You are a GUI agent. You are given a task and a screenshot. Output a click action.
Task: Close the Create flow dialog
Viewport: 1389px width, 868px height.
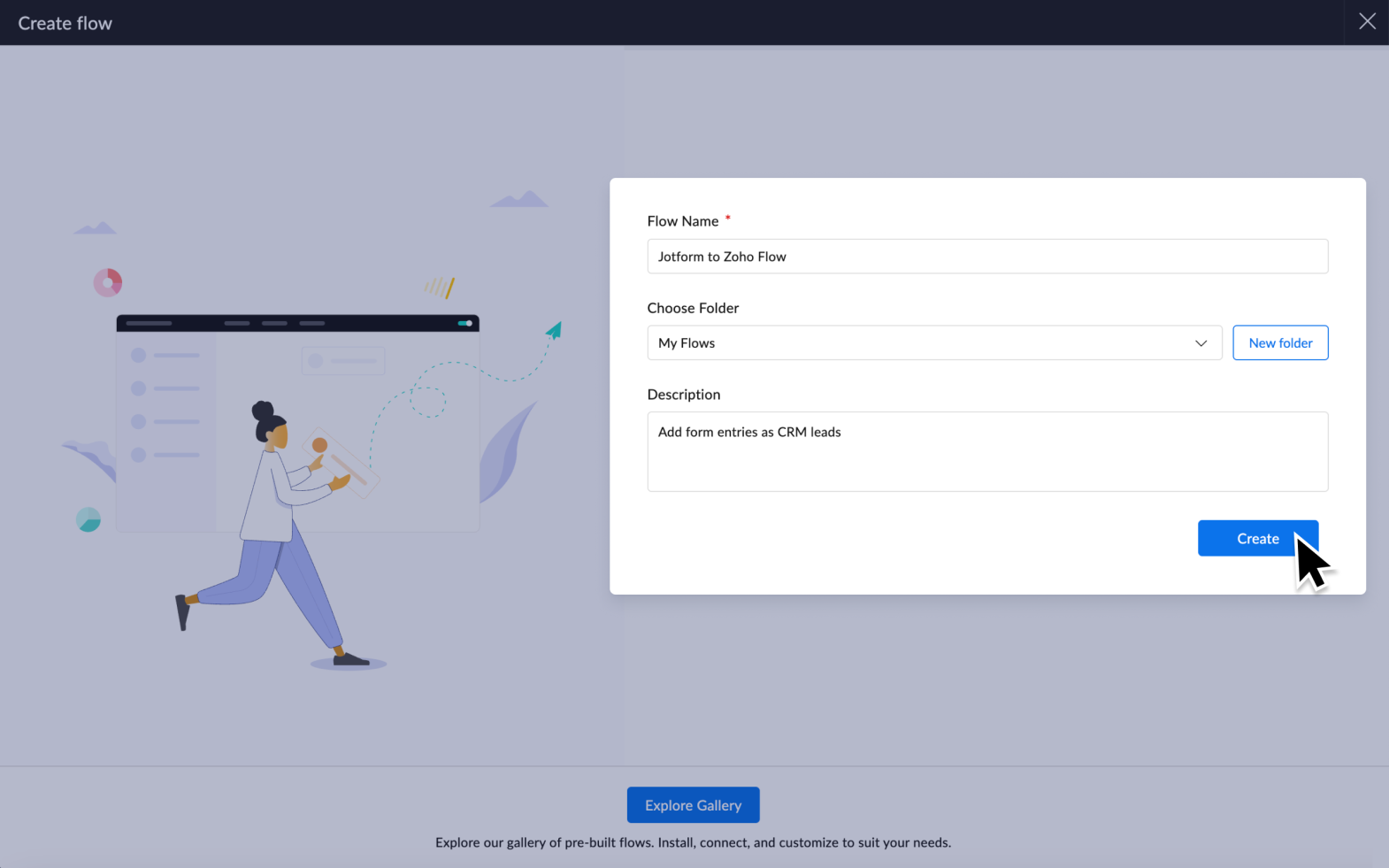[x=1367, y=21]
